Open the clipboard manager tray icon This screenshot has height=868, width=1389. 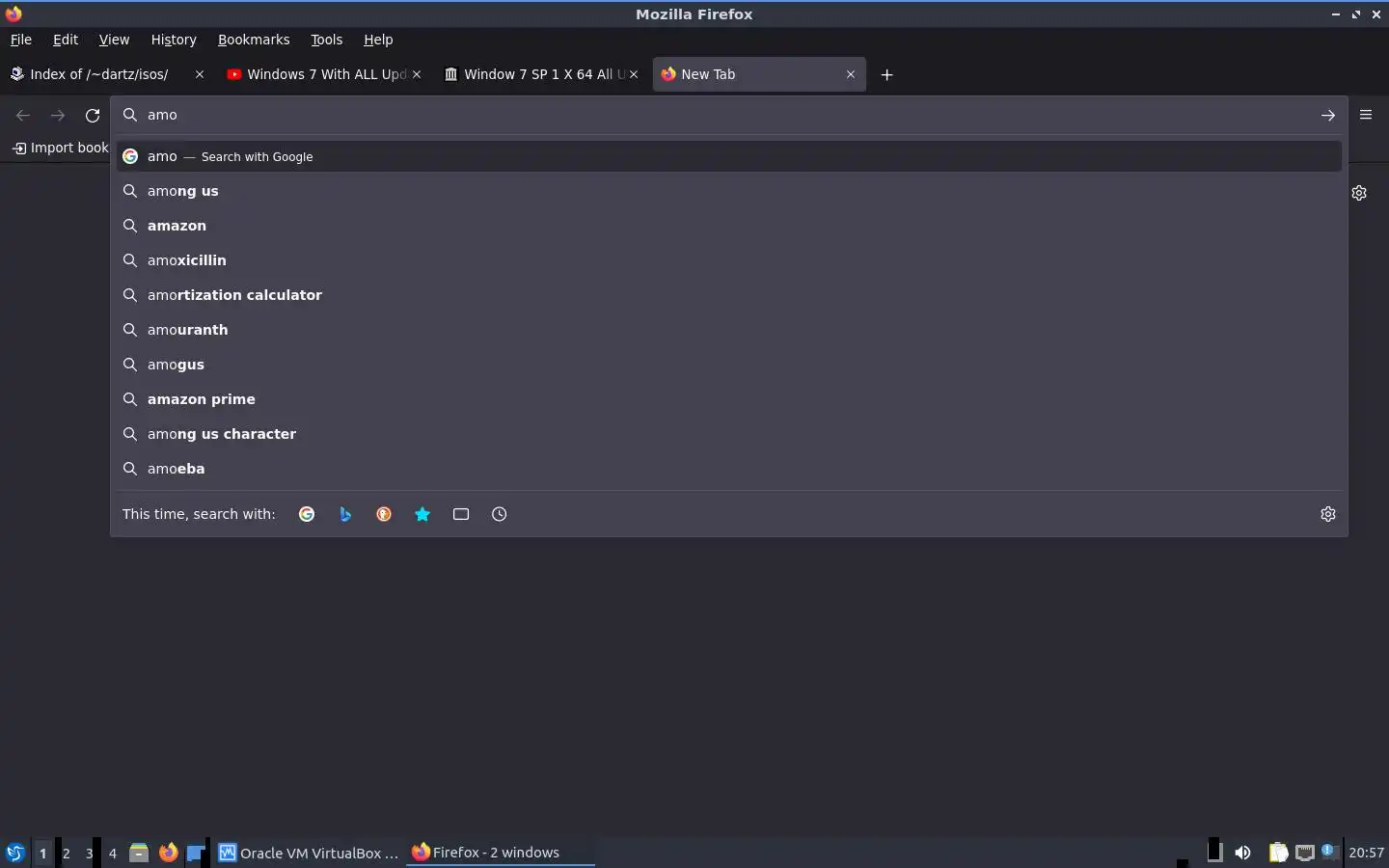(1278, 853)
